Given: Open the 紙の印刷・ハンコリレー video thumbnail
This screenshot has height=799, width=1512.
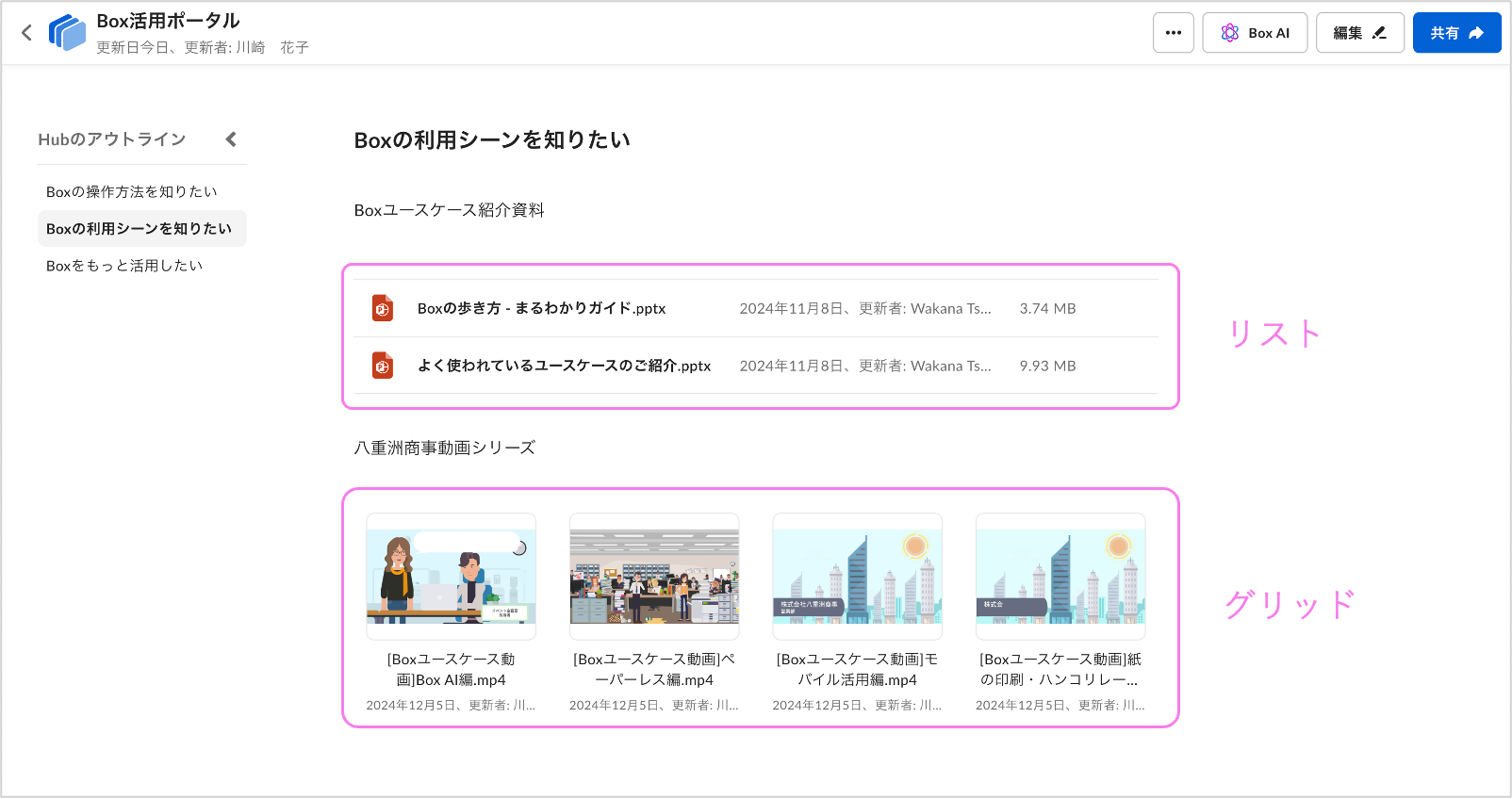Looking at the screenshot, I should tap(1060, 577).
